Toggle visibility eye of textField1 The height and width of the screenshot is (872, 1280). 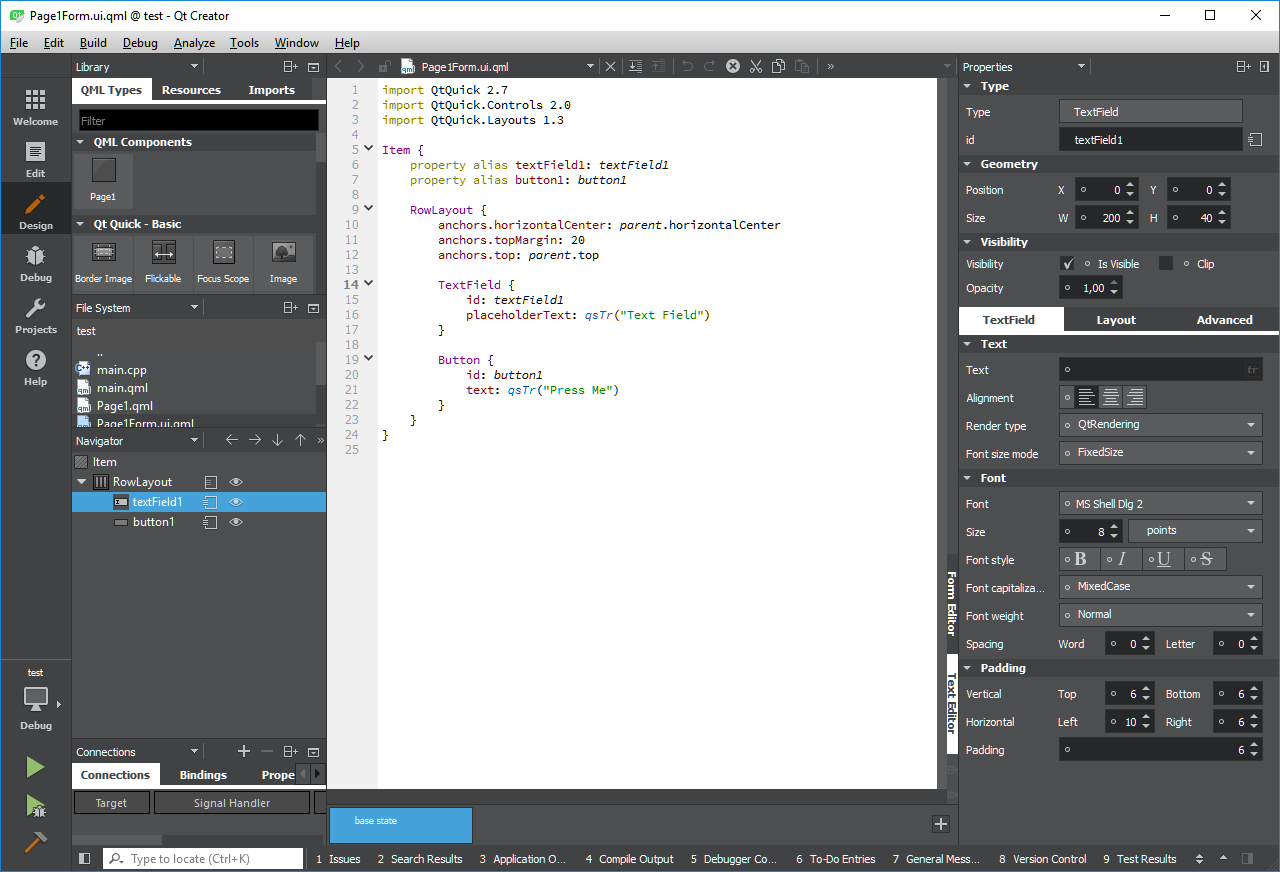236,502
